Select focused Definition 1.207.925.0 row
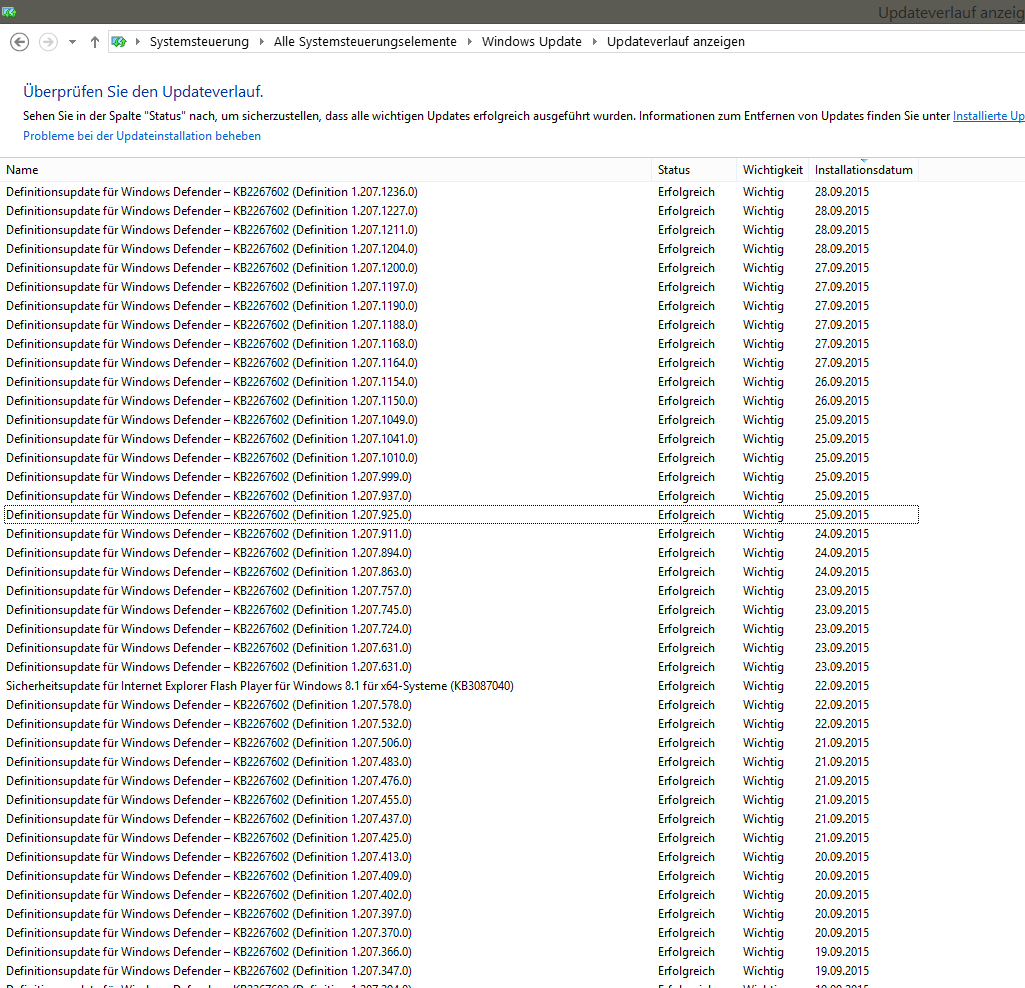1025x988 pixels. (461, 515)
